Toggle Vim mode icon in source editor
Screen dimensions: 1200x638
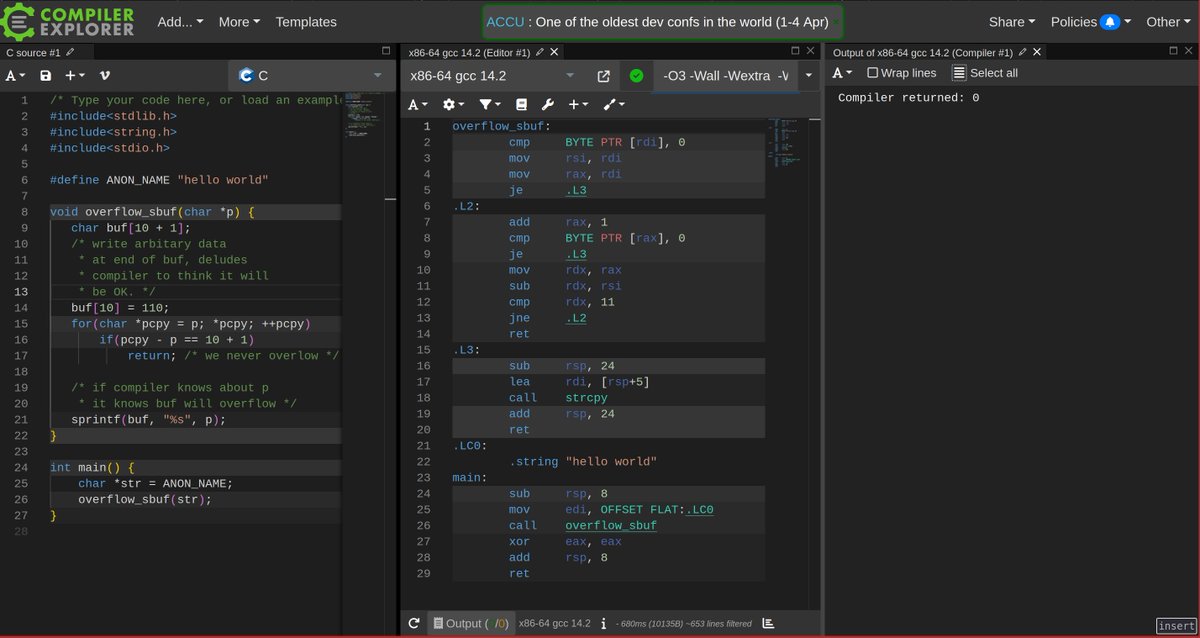[x=105, y=75]
